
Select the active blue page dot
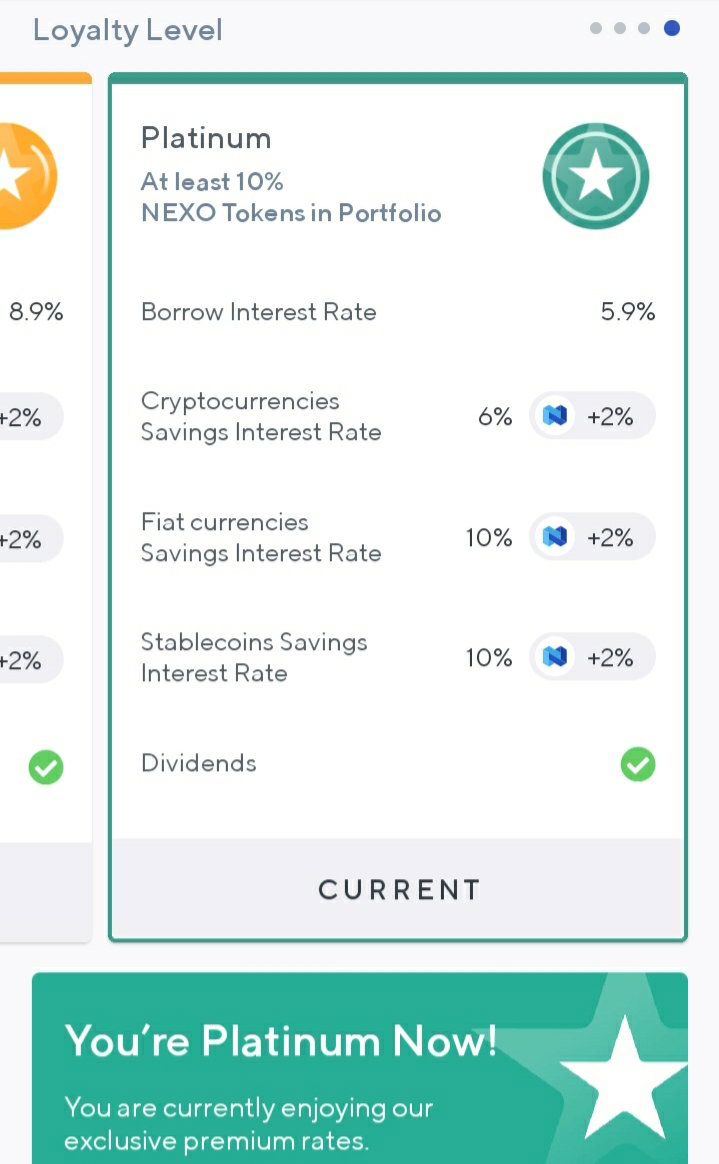tap(672, 28)
